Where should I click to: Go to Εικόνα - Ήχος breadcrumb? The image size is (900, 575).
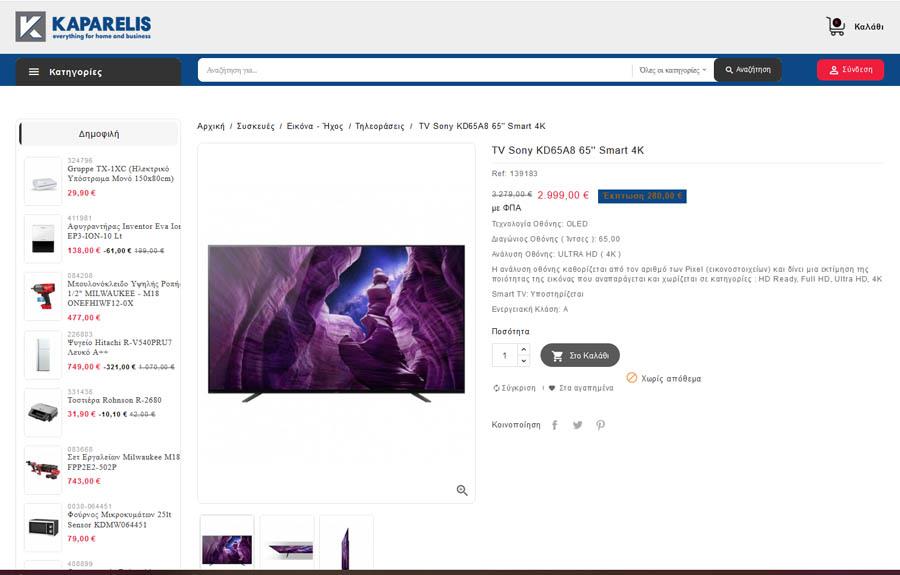(x=315, y=126)
